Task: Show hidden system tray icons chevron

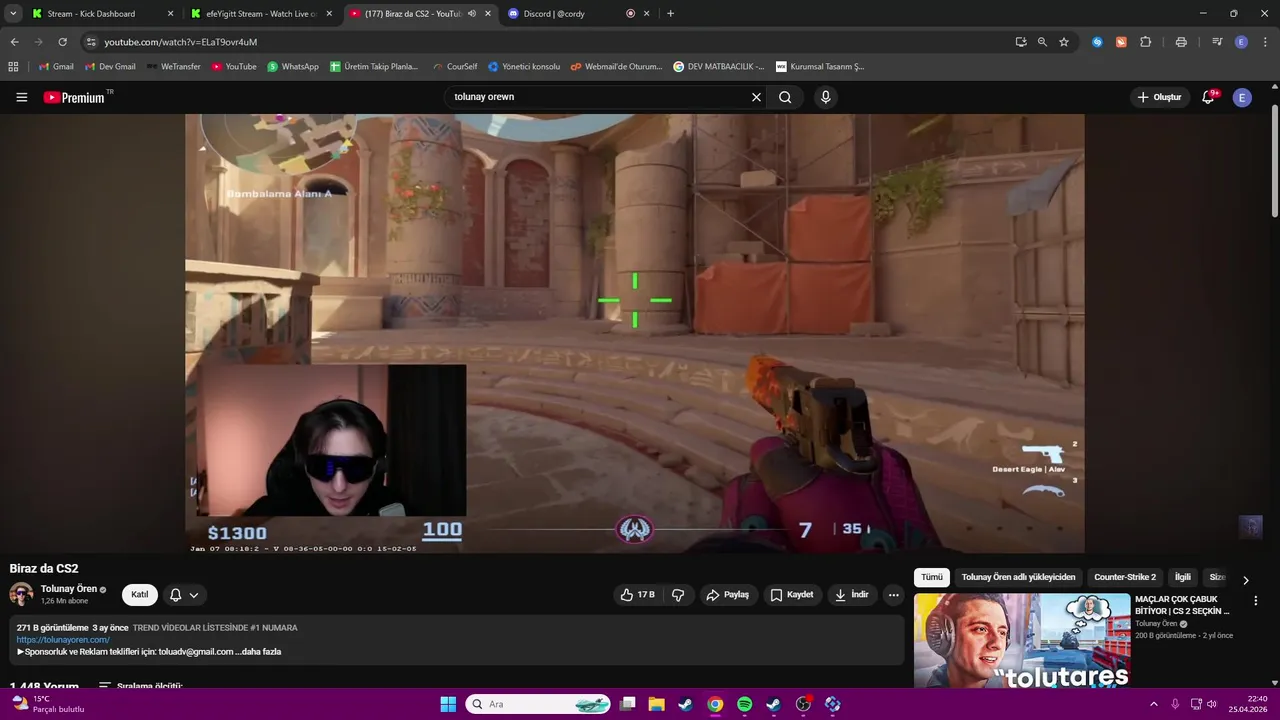Action: pos(1153,704)
